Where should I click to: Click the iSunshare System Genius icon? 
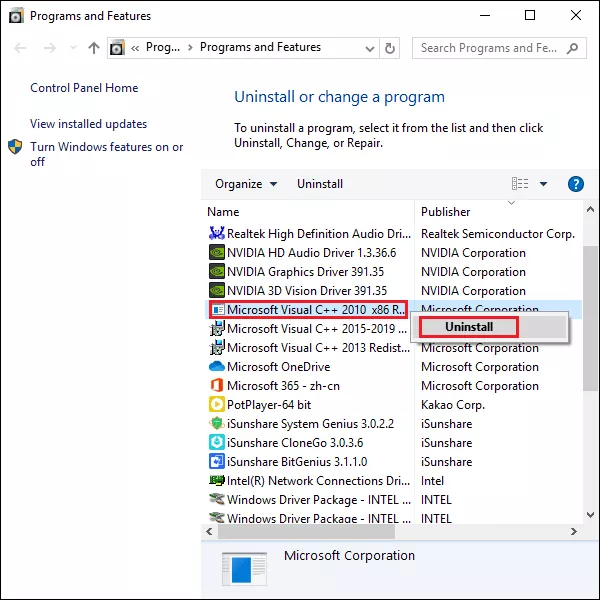click(x=217, y=423)
